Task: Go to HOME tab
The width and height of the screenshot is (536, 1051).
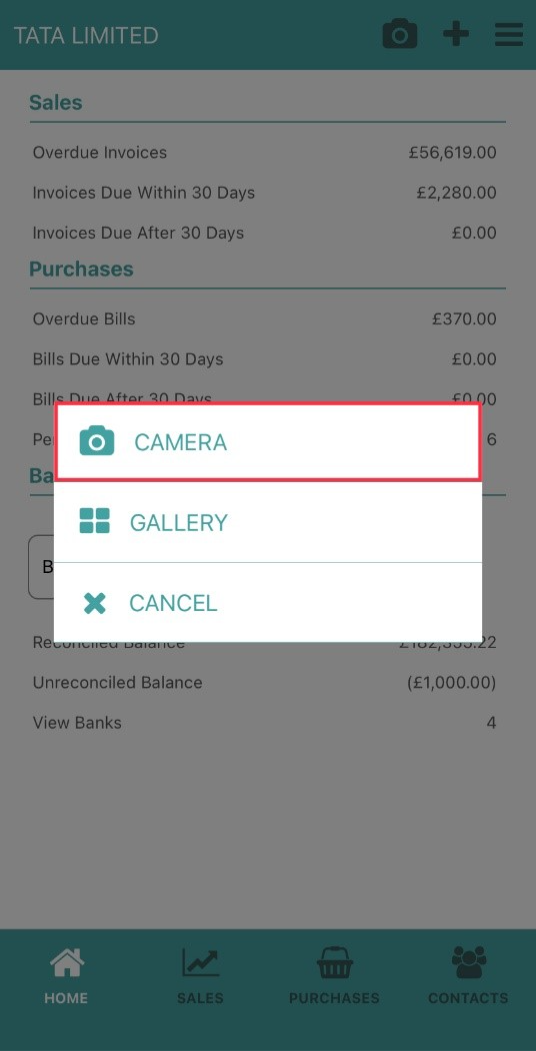Action: coord(66,976)
